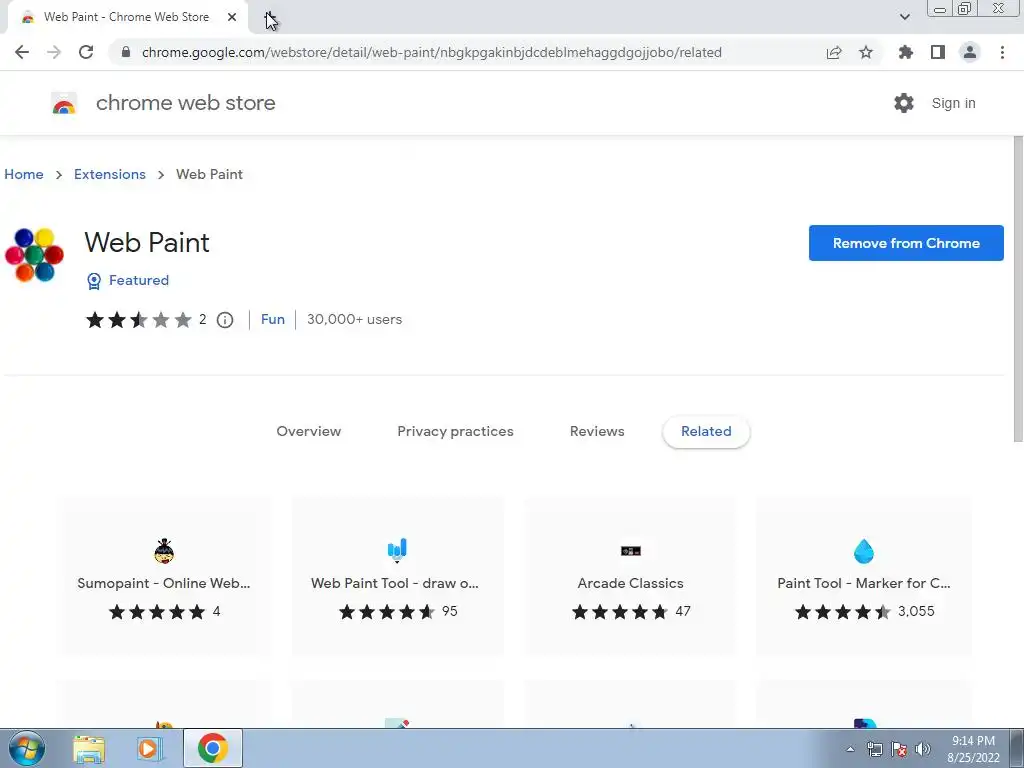Screen dimensions: 1024x768
Task: Click the 30,000+ users text
Action: pos(355,319)
